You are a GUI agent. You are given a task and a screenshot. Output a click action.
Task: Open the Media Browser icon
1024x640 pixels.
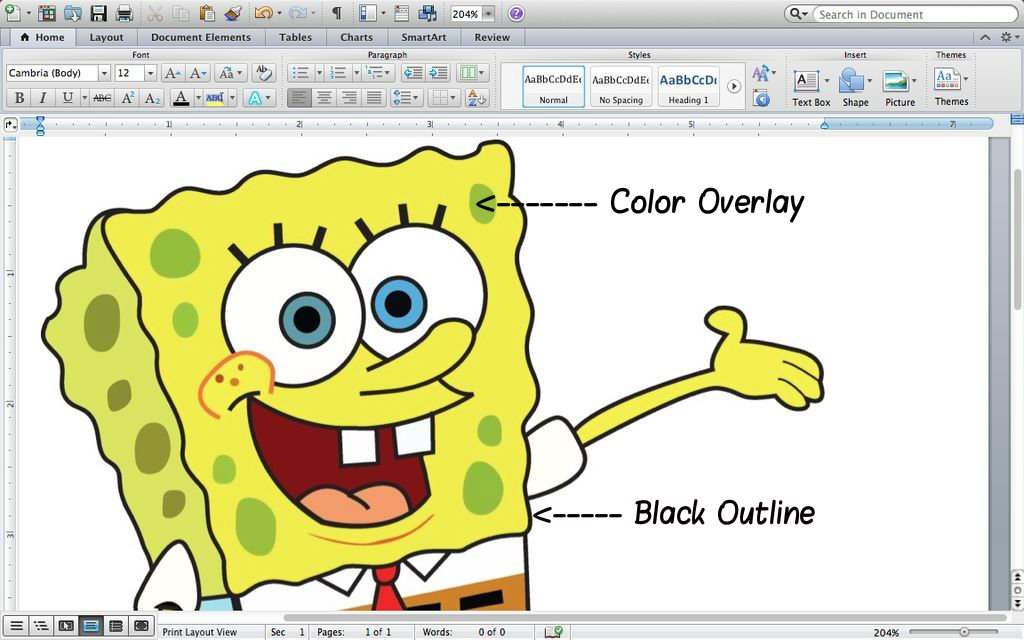(428, 13)
